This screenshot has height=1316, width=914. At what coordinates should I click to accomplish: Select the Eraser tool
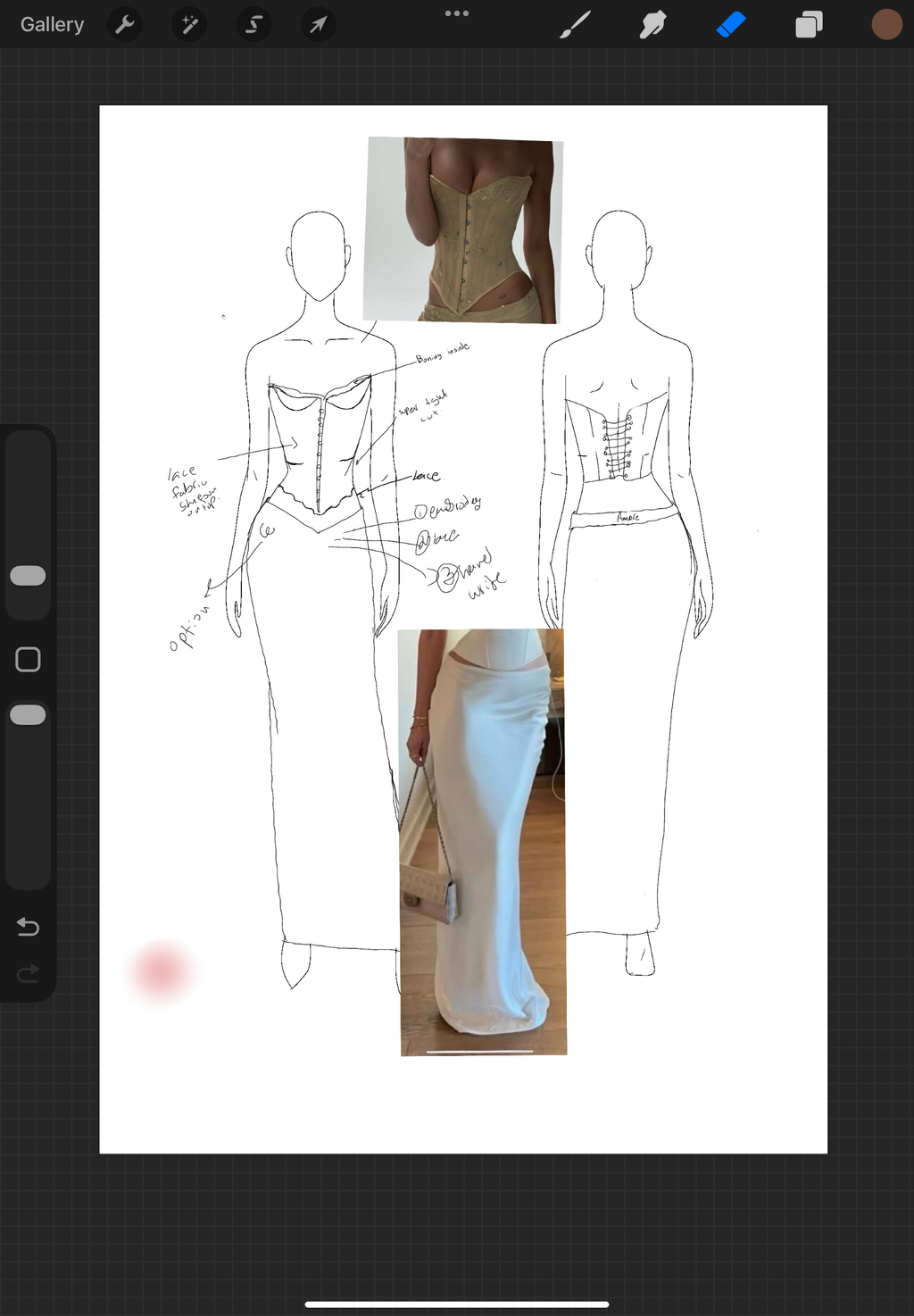click(729, 24)
